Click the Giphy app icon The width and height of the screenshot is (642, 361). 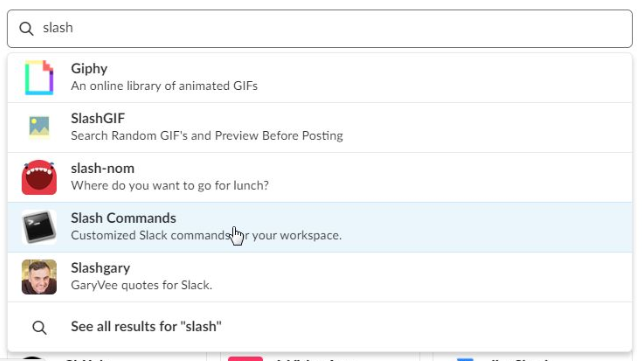[39, 77]
